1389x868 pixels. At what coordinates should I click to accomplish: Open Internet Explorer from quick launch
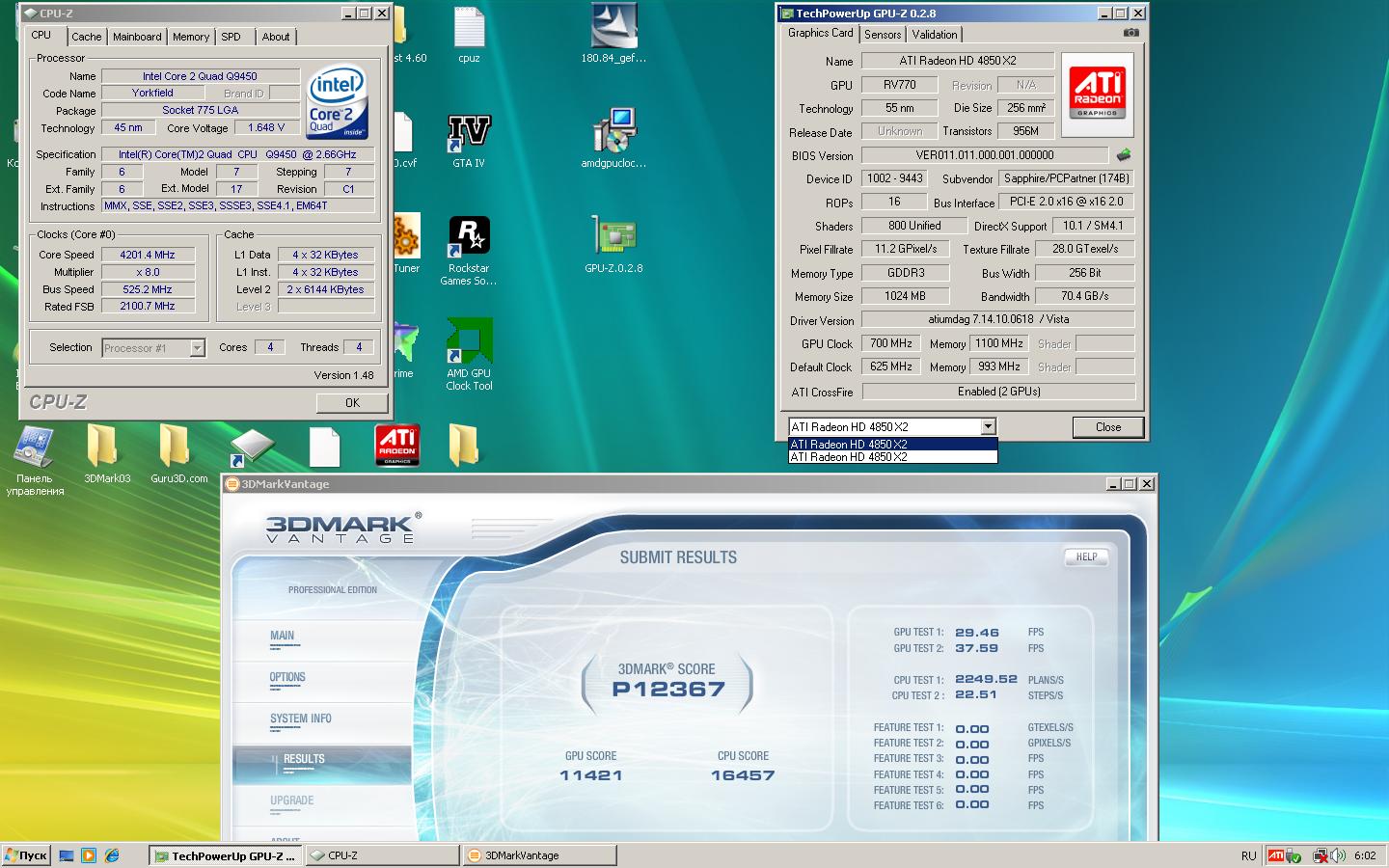point(112,855)
